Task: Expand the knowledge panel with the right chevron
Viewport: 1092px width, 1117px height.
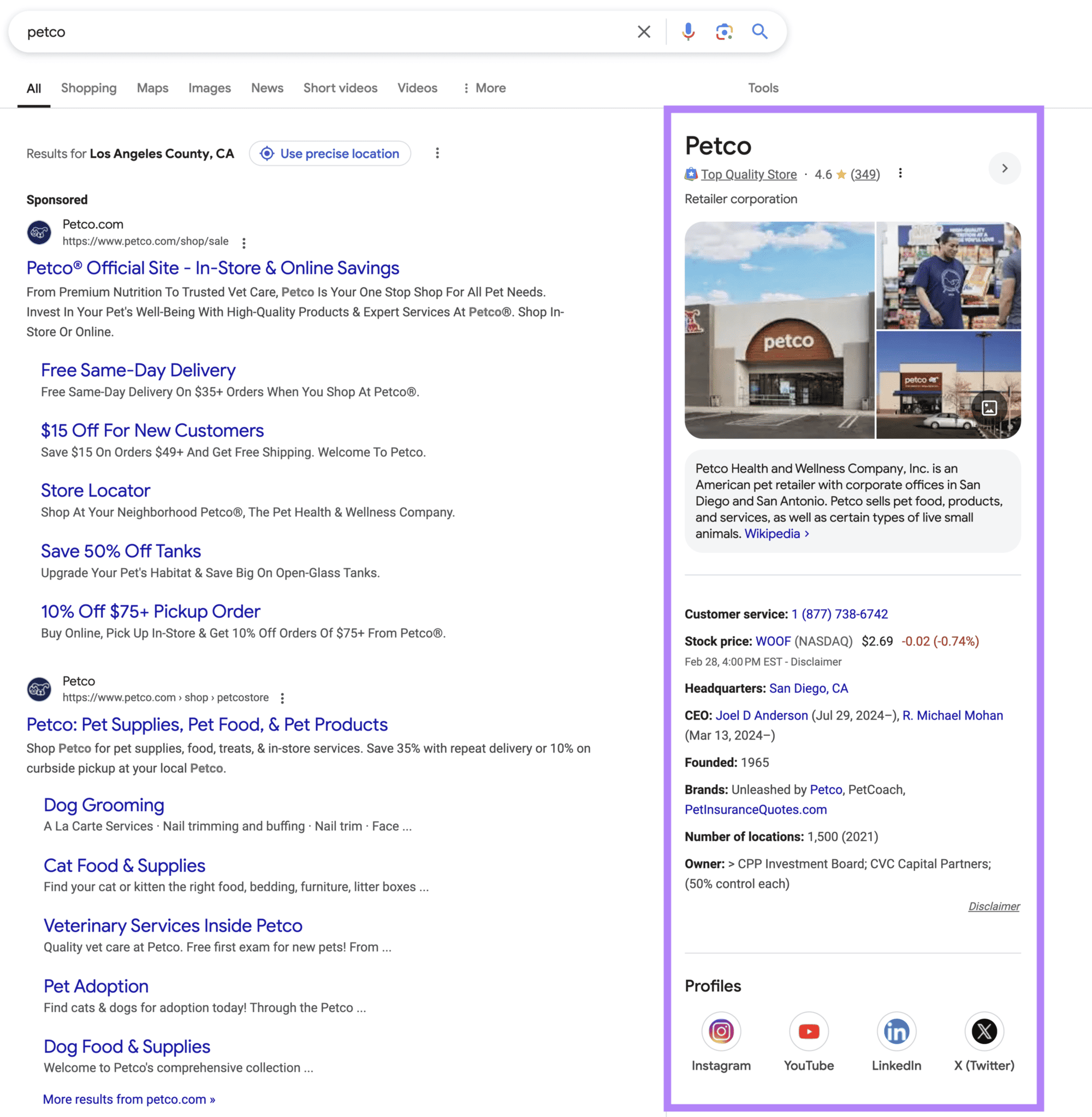Action: point(1004,168)
